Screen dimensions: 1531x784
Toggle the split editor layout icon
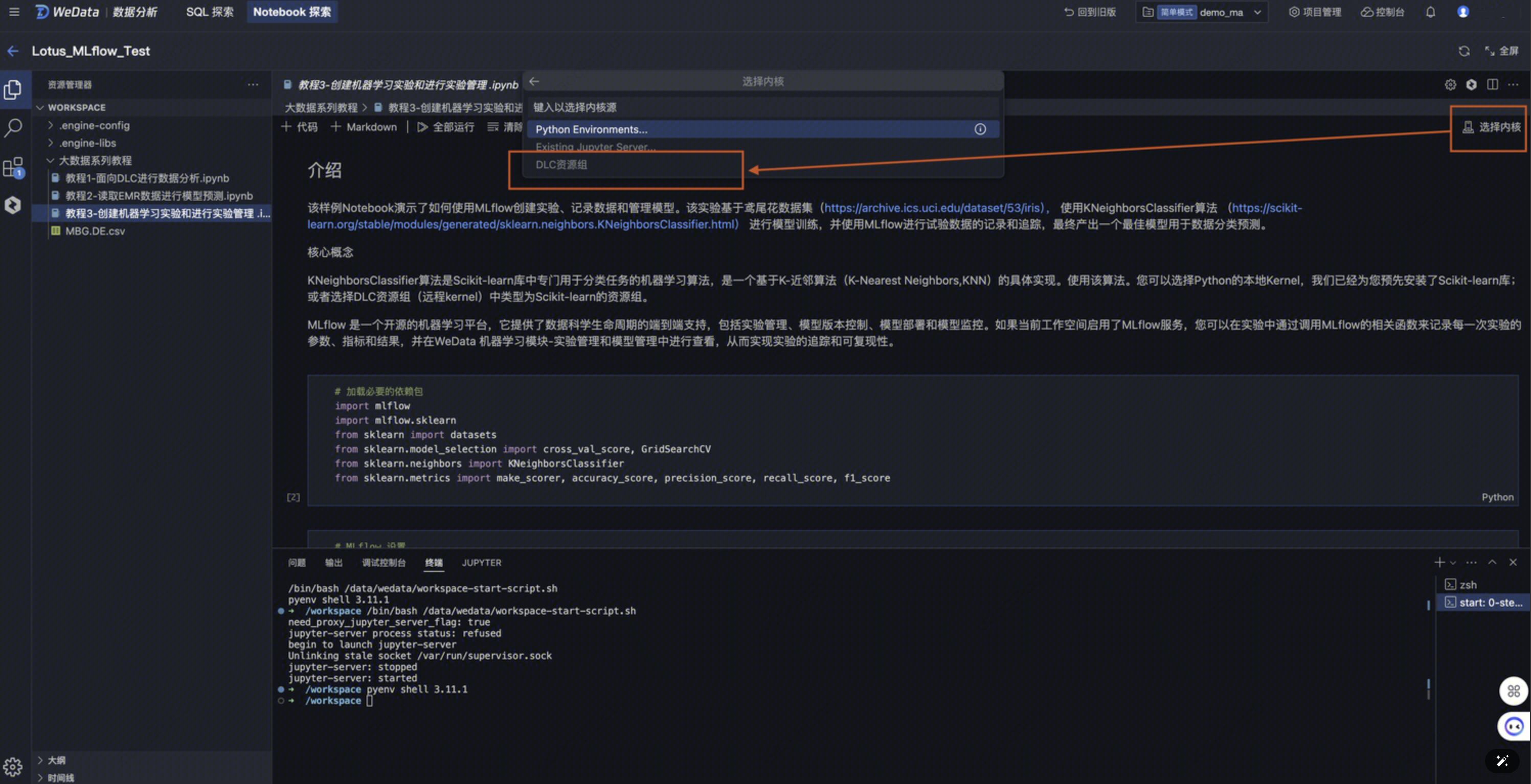(x=1492, y=84)
